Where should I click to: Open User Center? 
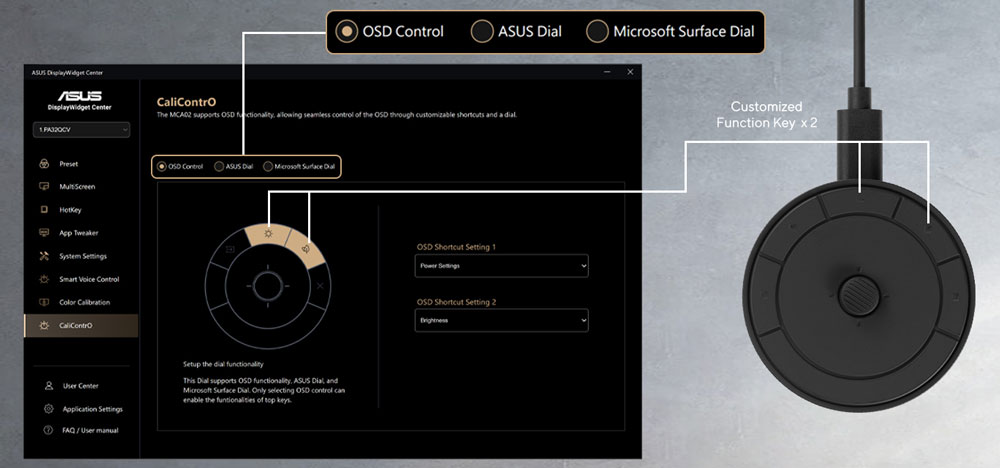tap(81, 386)
